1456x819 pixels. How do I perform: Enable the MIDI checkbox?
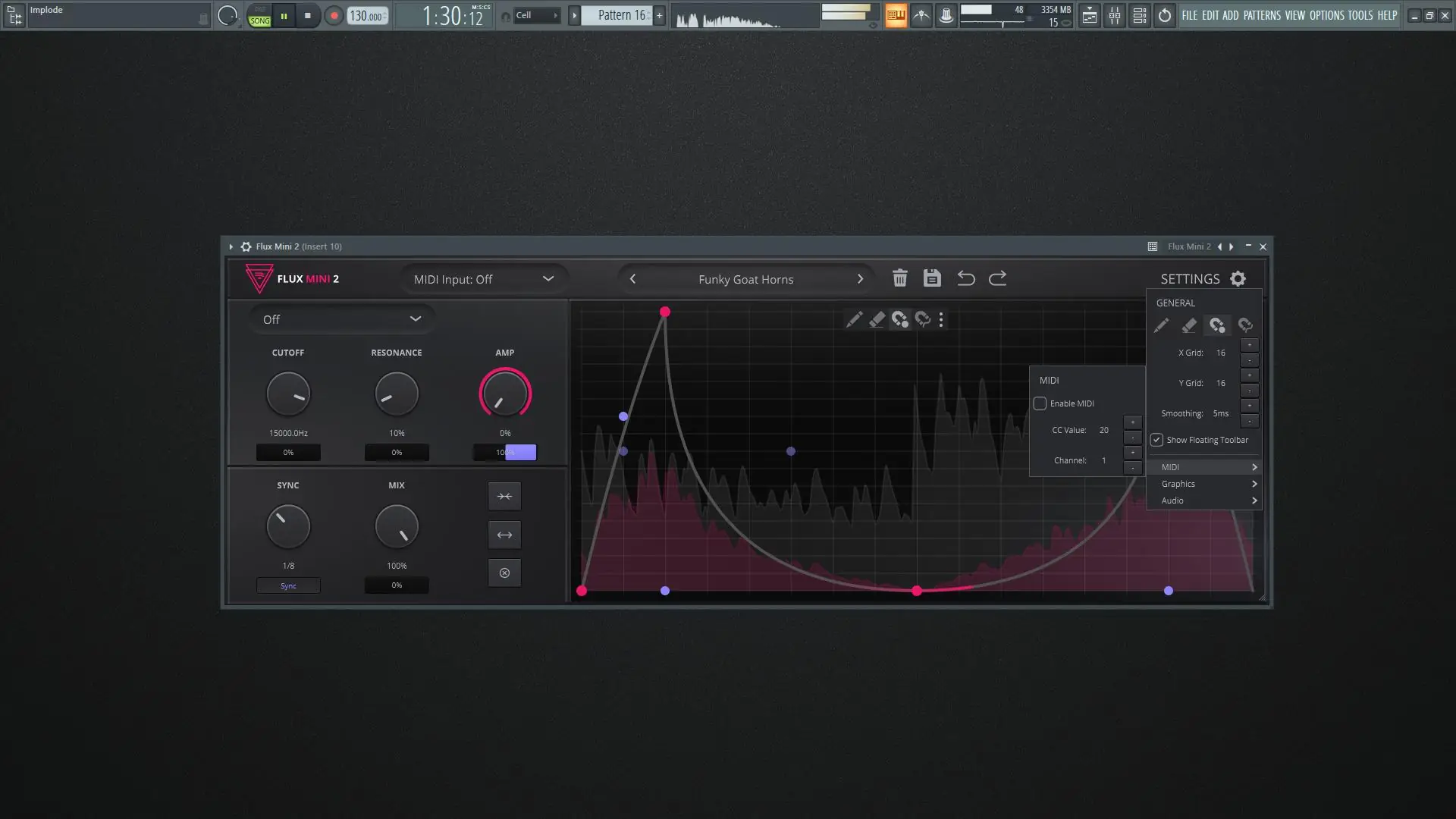(x=1040, y=403)
